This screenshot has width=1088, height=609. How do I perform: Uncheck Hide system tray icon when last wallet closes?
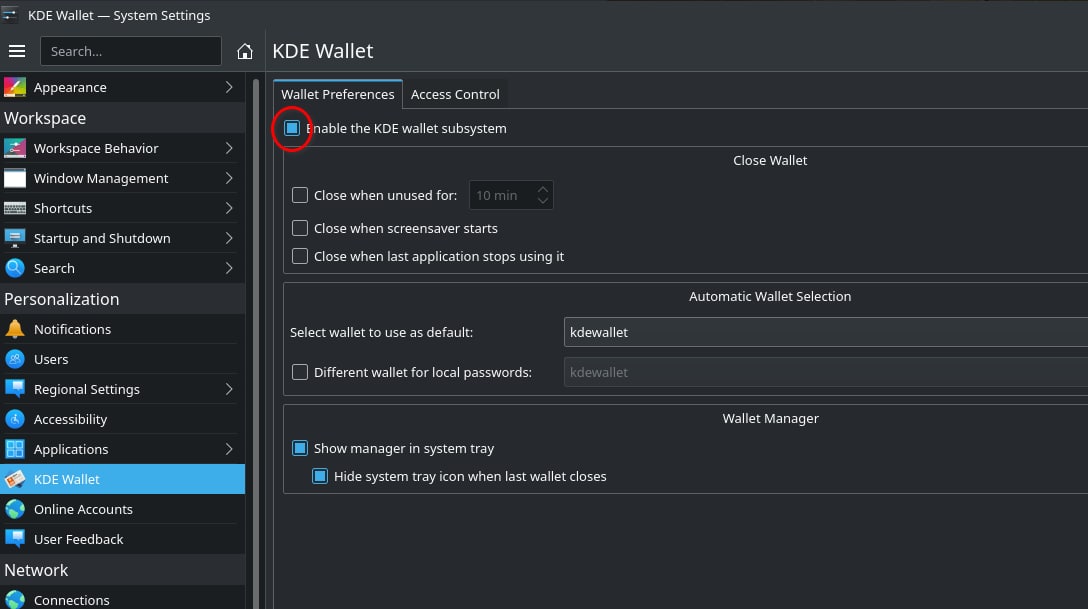(x=320, y=476)
